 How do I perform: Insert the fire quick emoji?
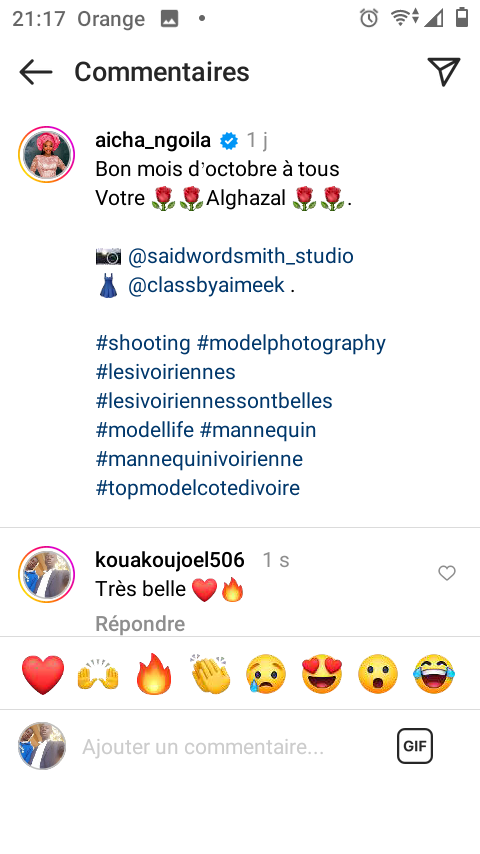pos(154,674)
